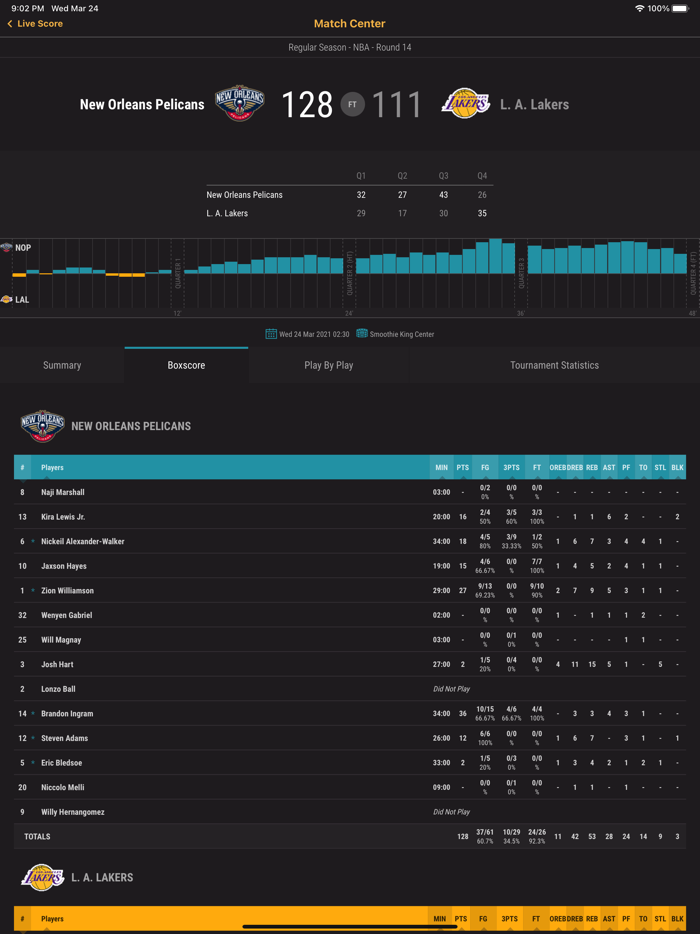The width and height of the screenshot is (700, 934).
Task: Open the Tournament Statistics tab
Action: coord(554,366)
